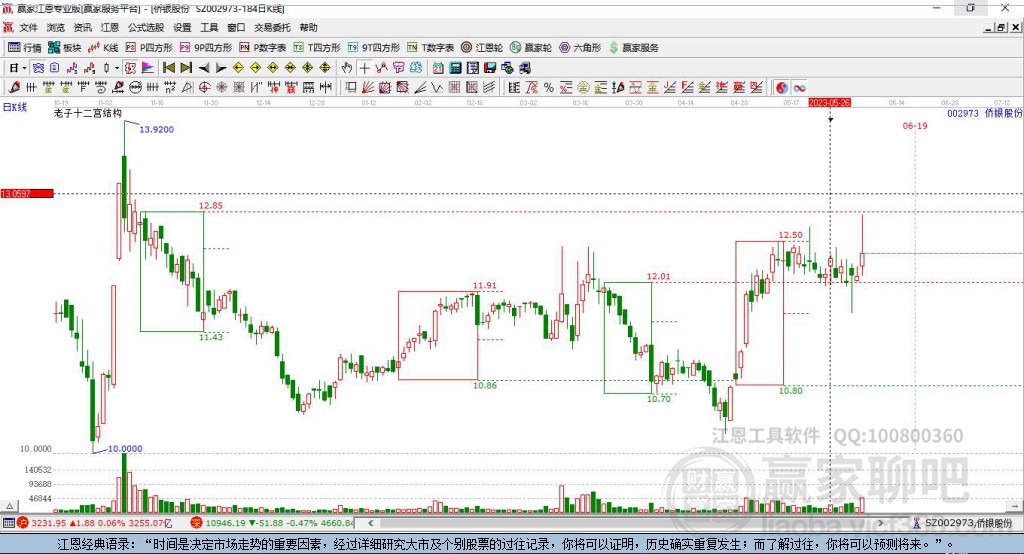This screenshot has width=1024, height=554.
Task: Open the 帮助 menu
Action: (x=308, y=27)
